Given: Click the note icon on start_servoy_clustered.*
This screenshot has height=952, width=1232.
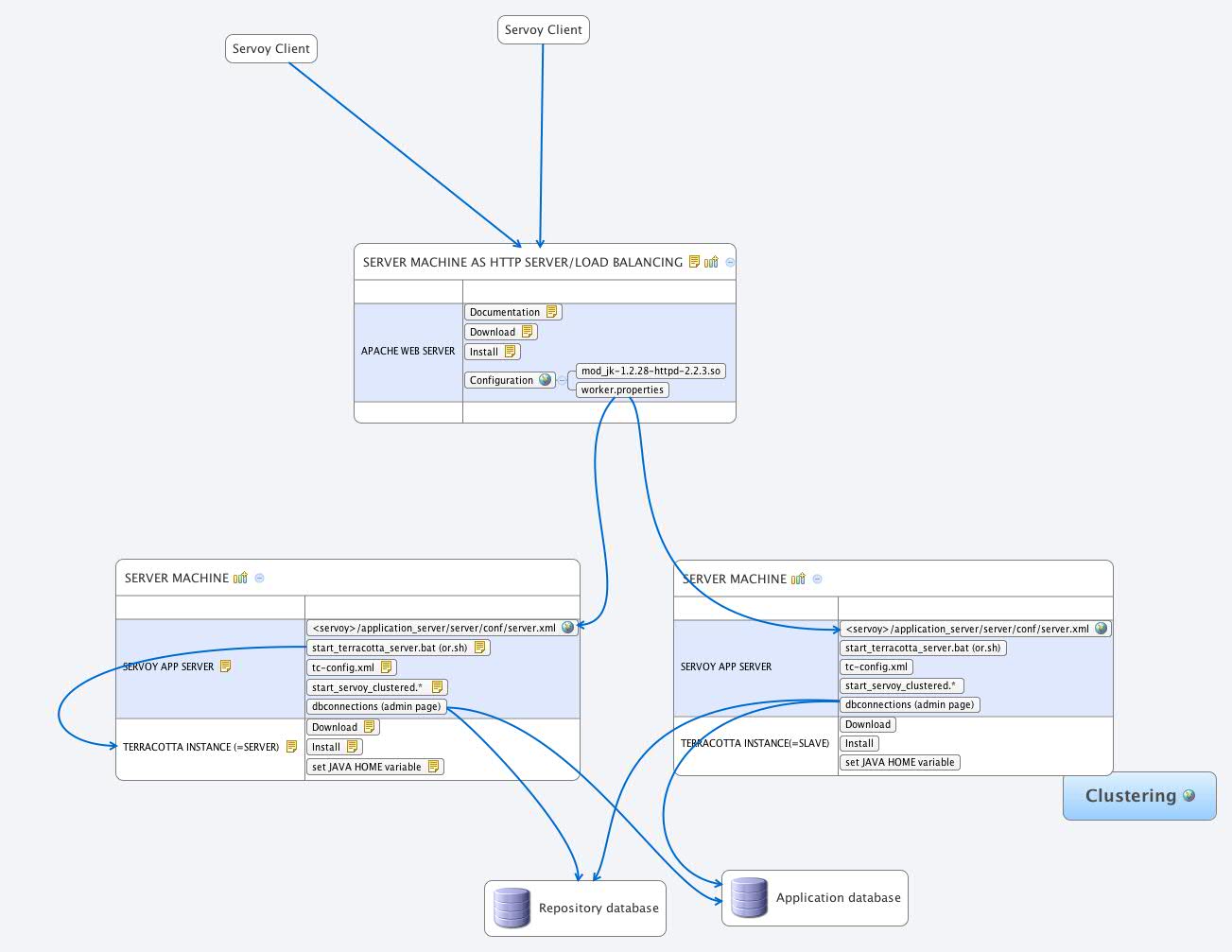Looking at the screenshot, I should click(437, 686).
